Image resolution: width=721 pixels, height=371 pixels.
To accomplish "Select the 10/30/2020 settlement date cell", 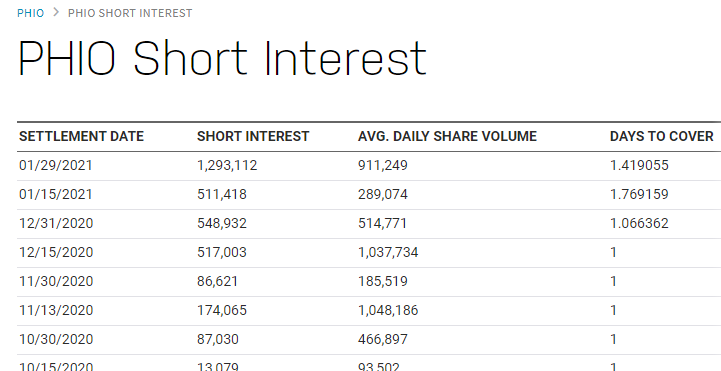I will point(56,339).
